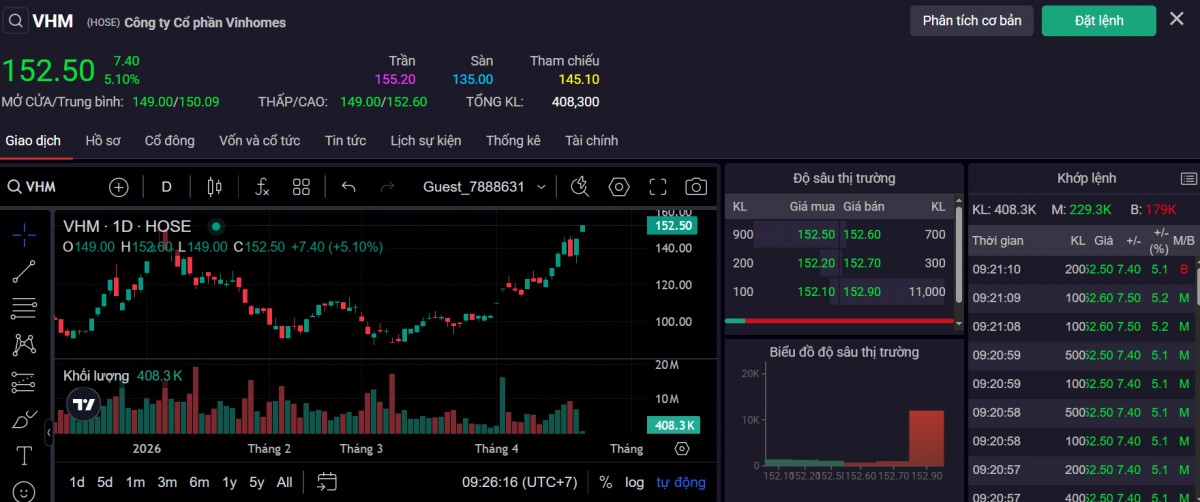Switch to the Tin tức tab
Screen dimensions: 1200x502
point(345,141)
